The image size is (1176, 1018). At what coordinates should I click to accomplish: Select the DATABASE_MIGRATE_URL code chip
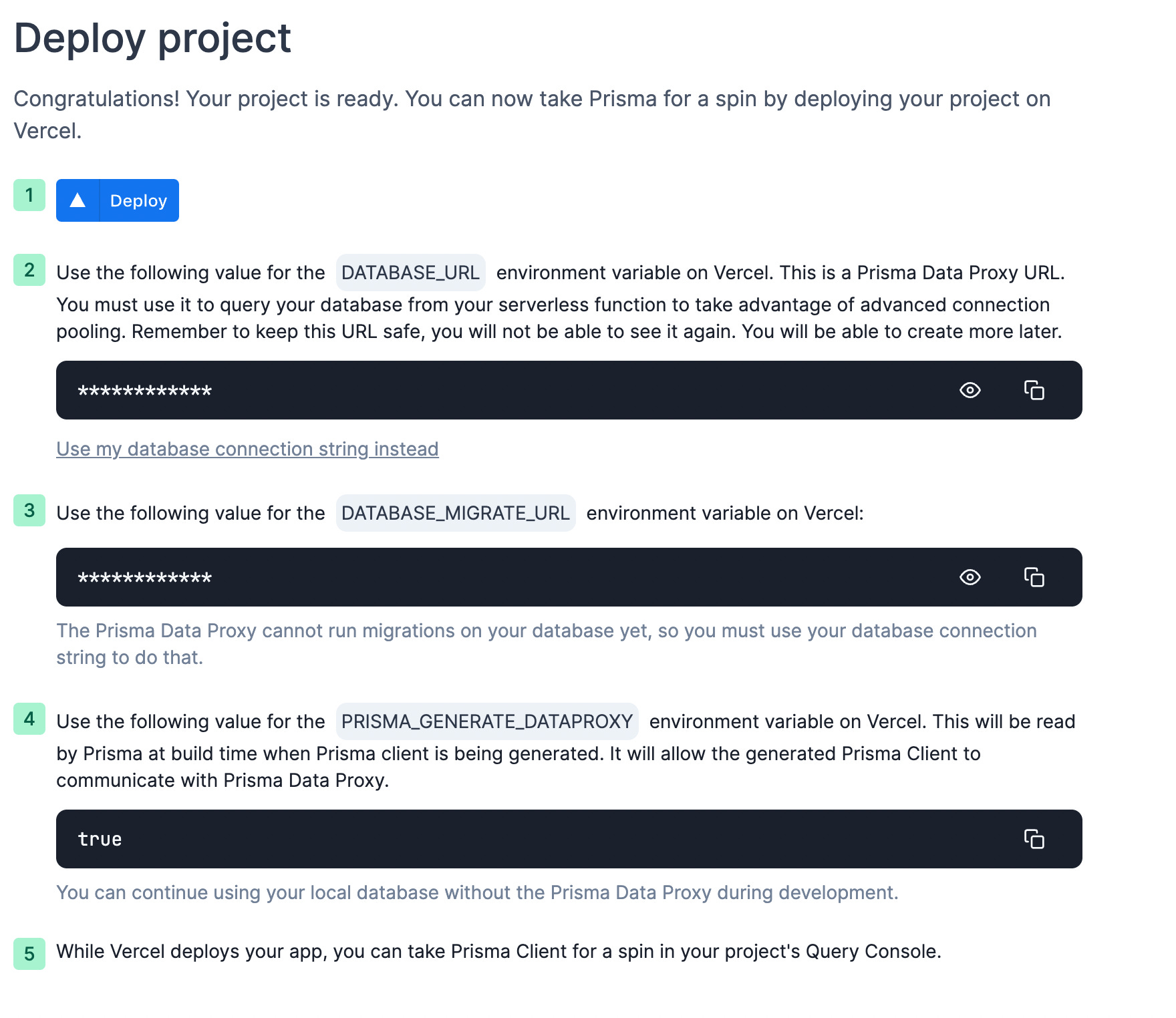click(x=456, y=512)
